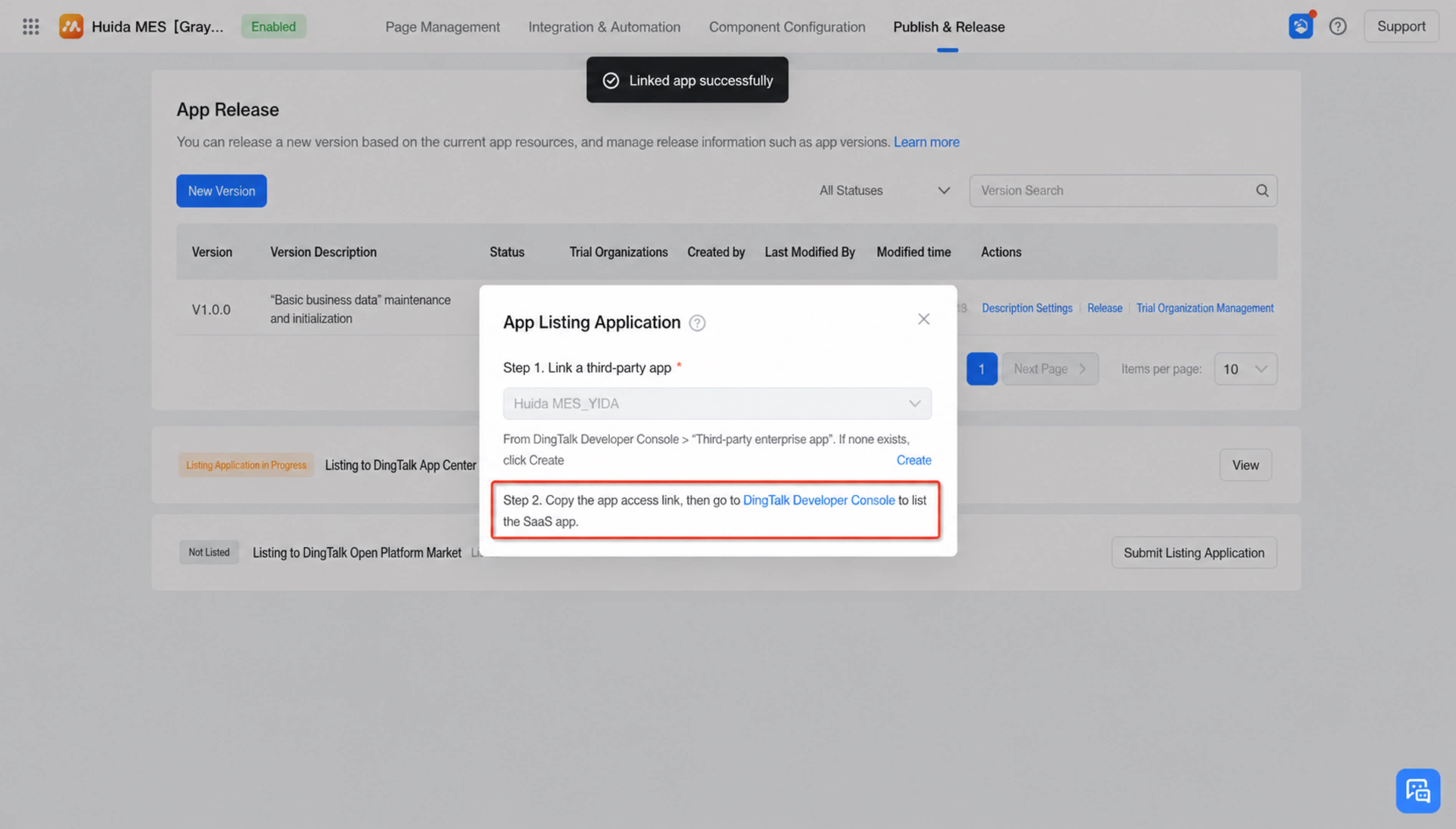Follow the DingTalk Developer Console link
This screenshot has width=1456, height=829.
point(819,500)
